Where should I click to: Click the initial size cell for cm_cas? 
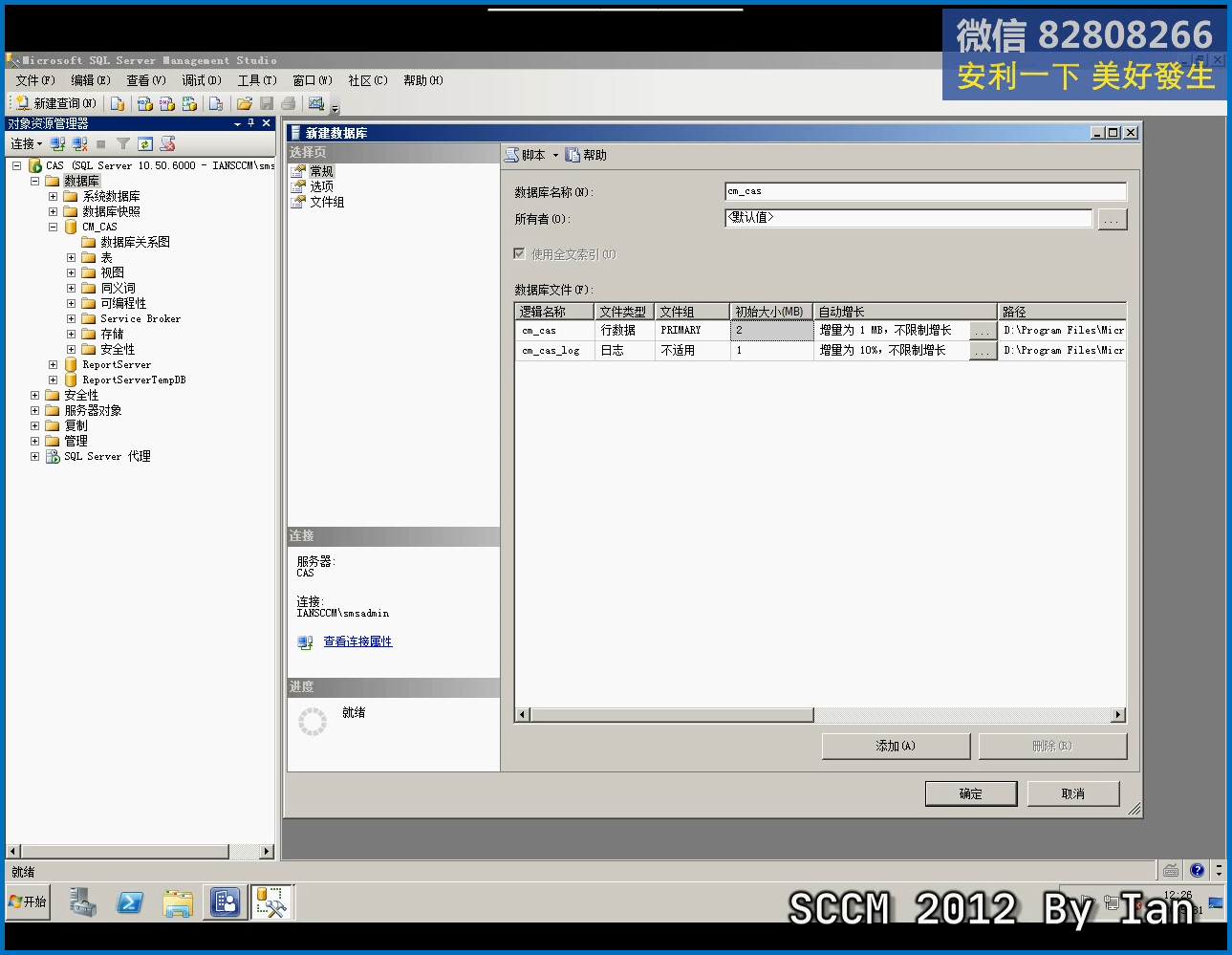(771, 330)
